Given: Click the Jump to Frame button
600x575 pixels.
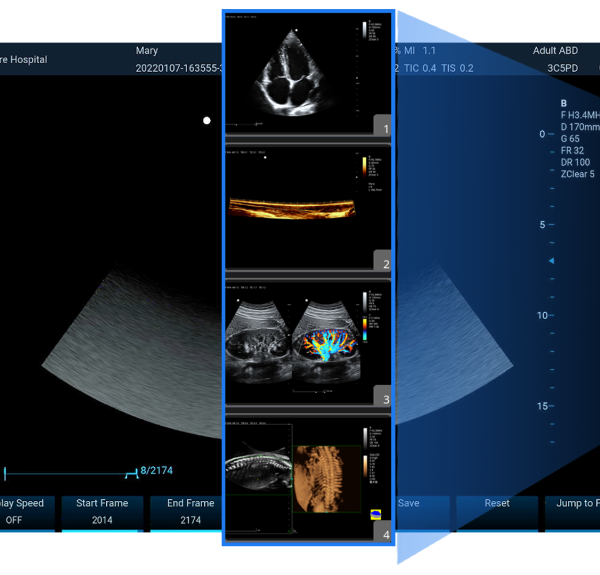Looking at the screenshot, I should (x=575, y=512).
